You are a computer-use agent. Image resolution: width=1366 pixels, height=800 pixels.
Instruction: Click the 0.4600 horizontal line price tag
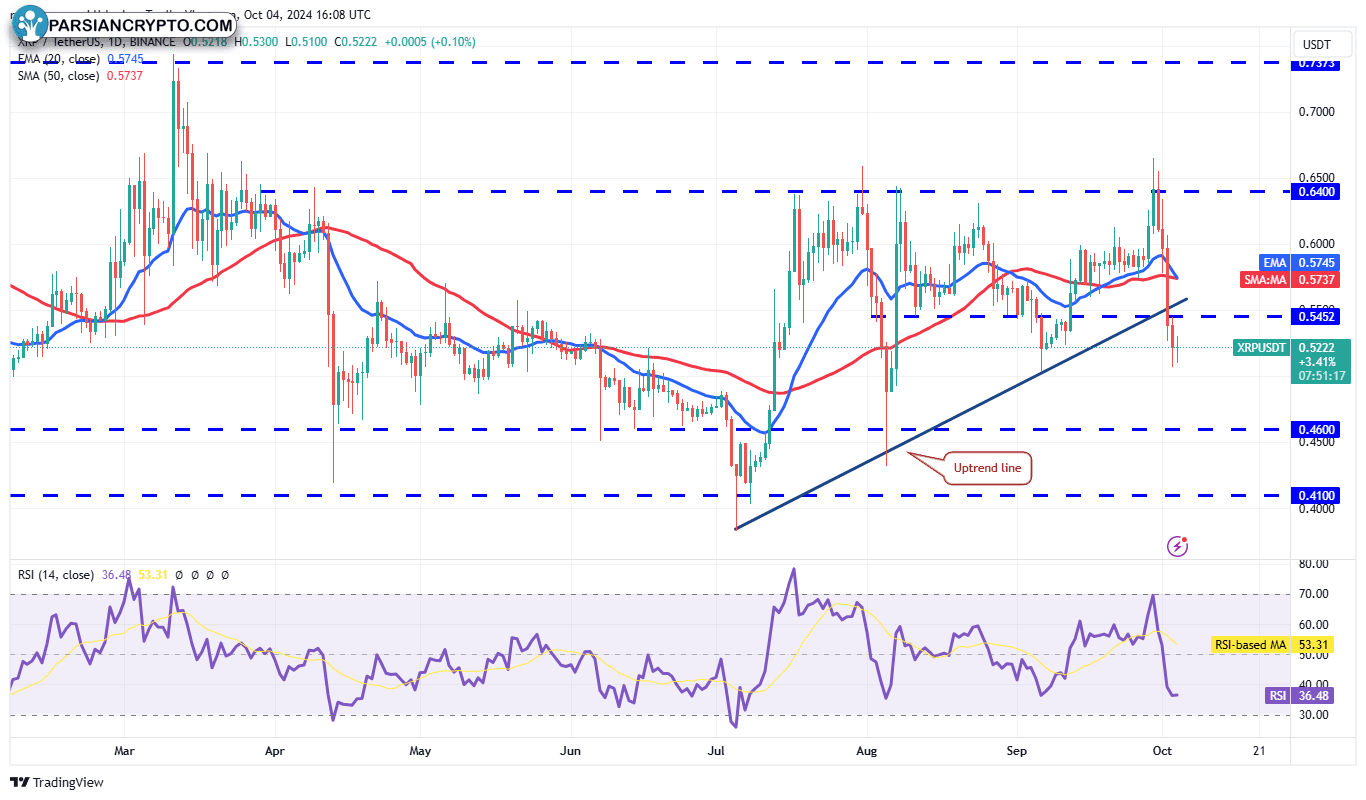click(x=1317, y=429)
